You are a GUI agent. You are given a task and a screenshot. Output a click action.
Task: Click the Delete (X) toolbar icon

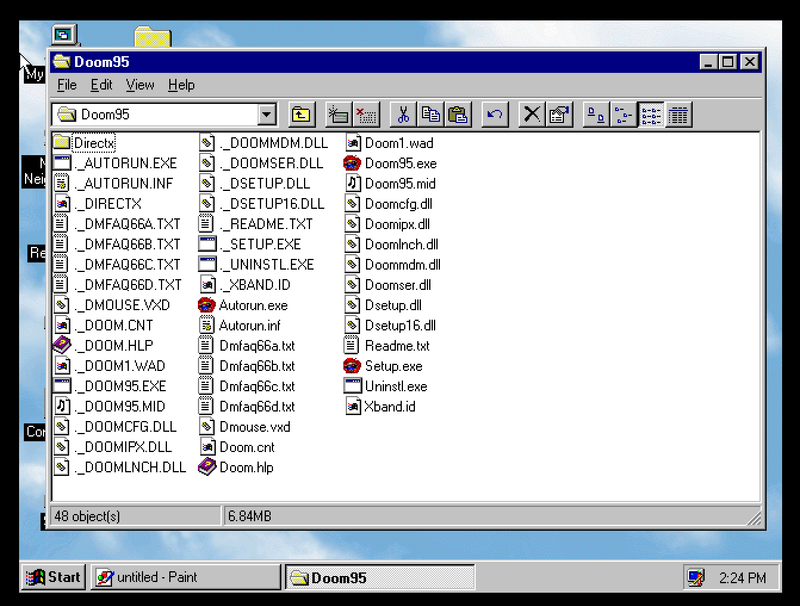pyautogui.click(x=531, y=115)
